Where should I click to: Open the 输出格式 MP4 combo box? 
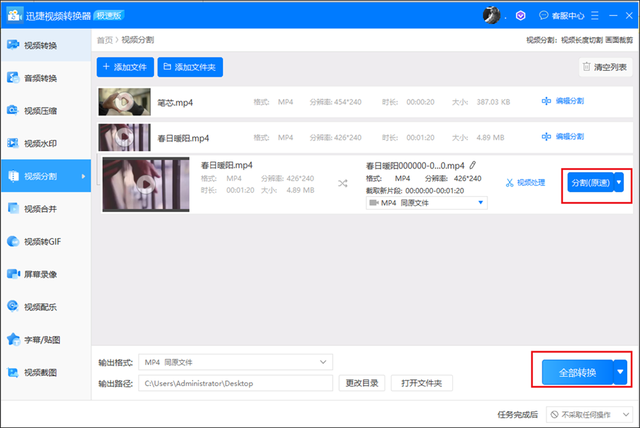[236, 361]
